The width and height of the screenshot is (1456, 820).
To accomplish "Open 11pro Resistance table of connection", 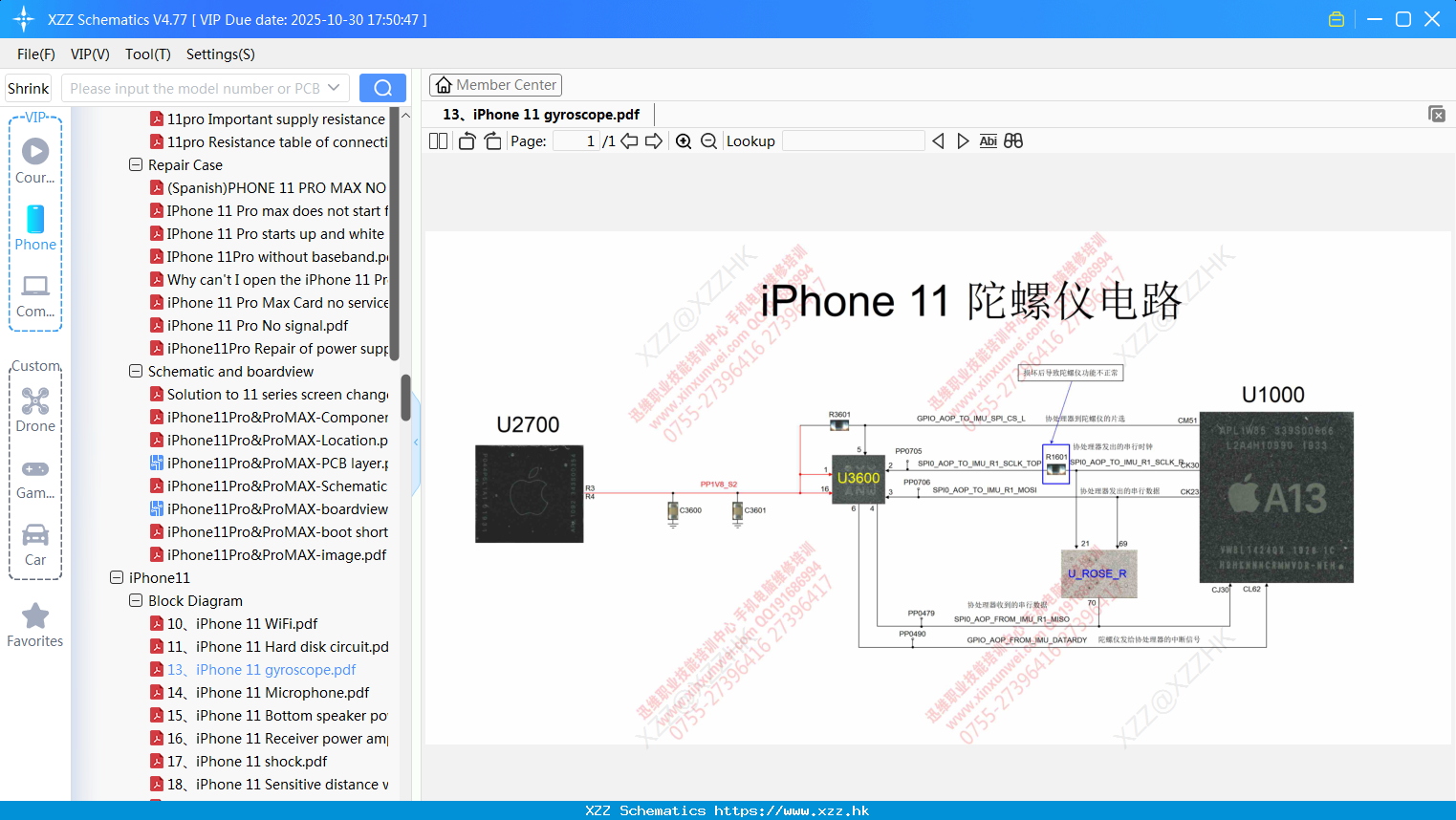I will point(269,141).
